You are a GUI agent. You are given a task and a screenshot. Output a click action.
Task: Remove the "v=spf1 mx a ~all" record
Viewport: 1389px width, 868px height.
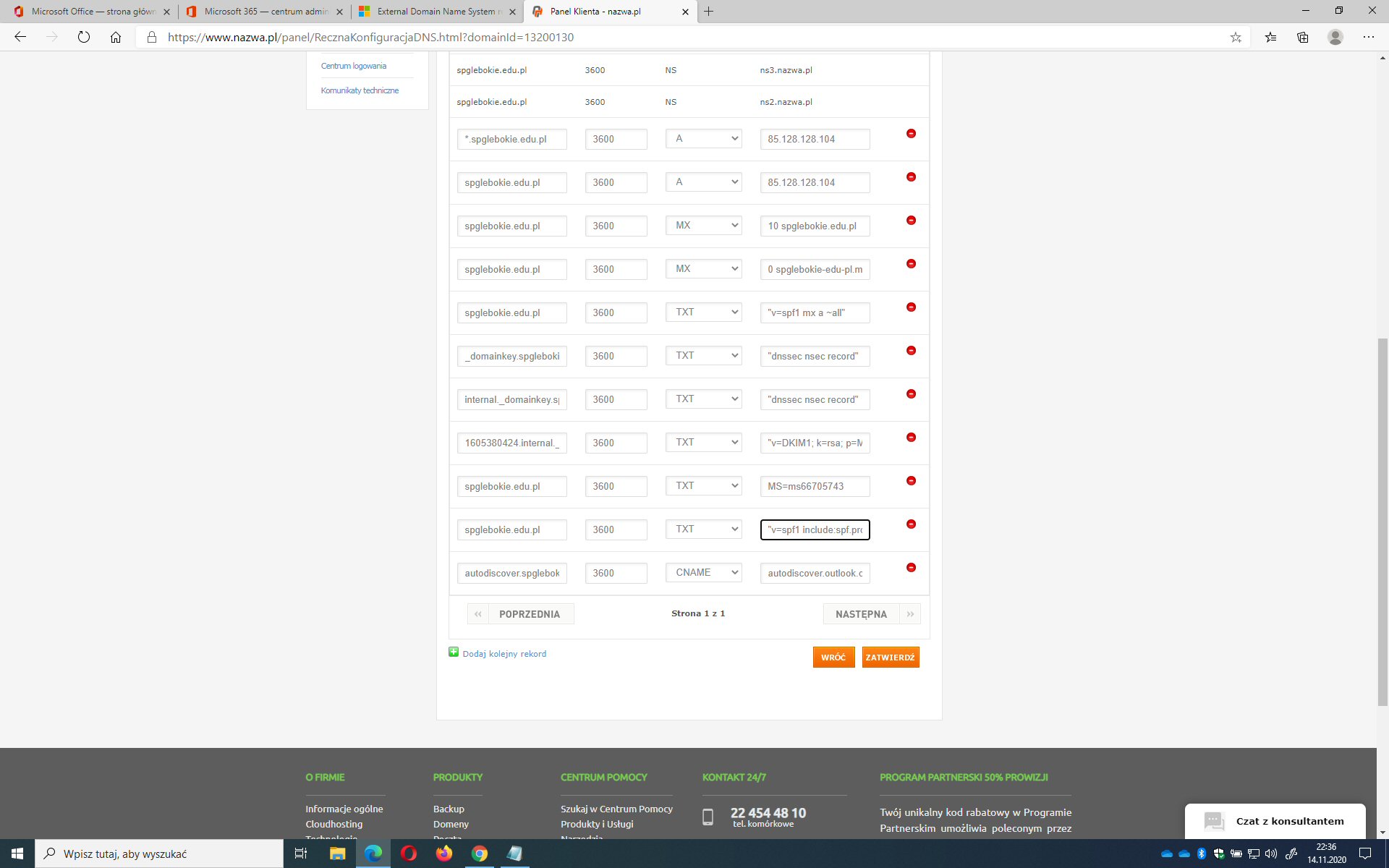pyautogui.click(x=911, y=307)
